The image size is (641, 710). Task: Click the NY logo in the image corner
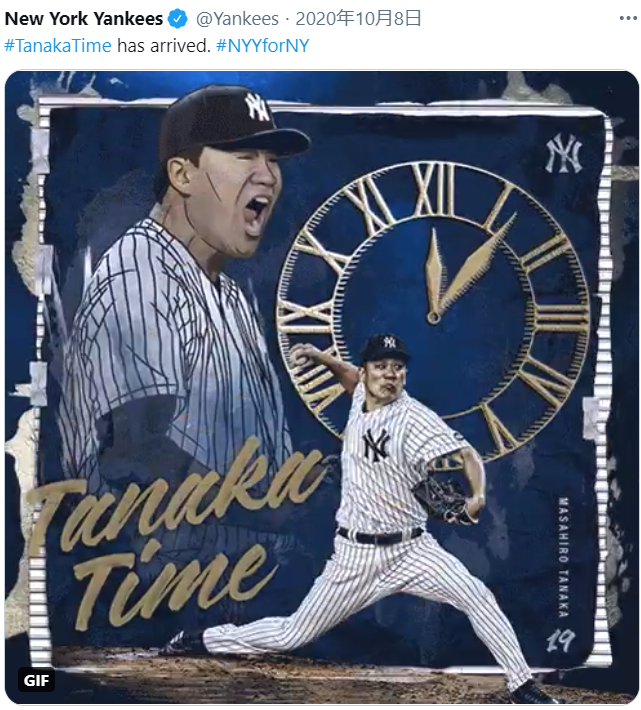(564, 154)
